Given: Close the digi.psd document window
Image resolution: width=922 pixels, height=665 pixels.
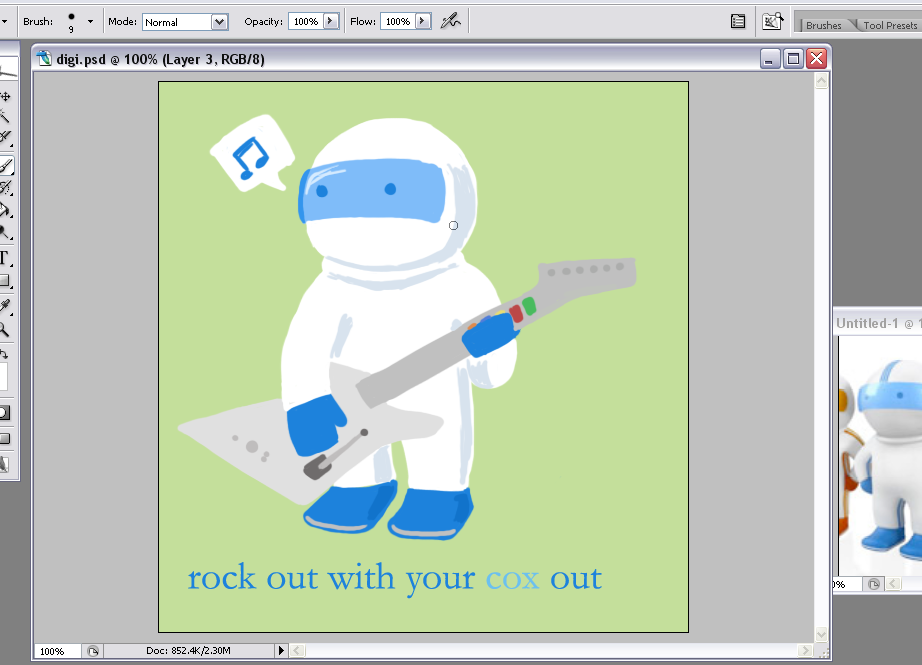Looking at the screenshot, I should pos(817,59).
